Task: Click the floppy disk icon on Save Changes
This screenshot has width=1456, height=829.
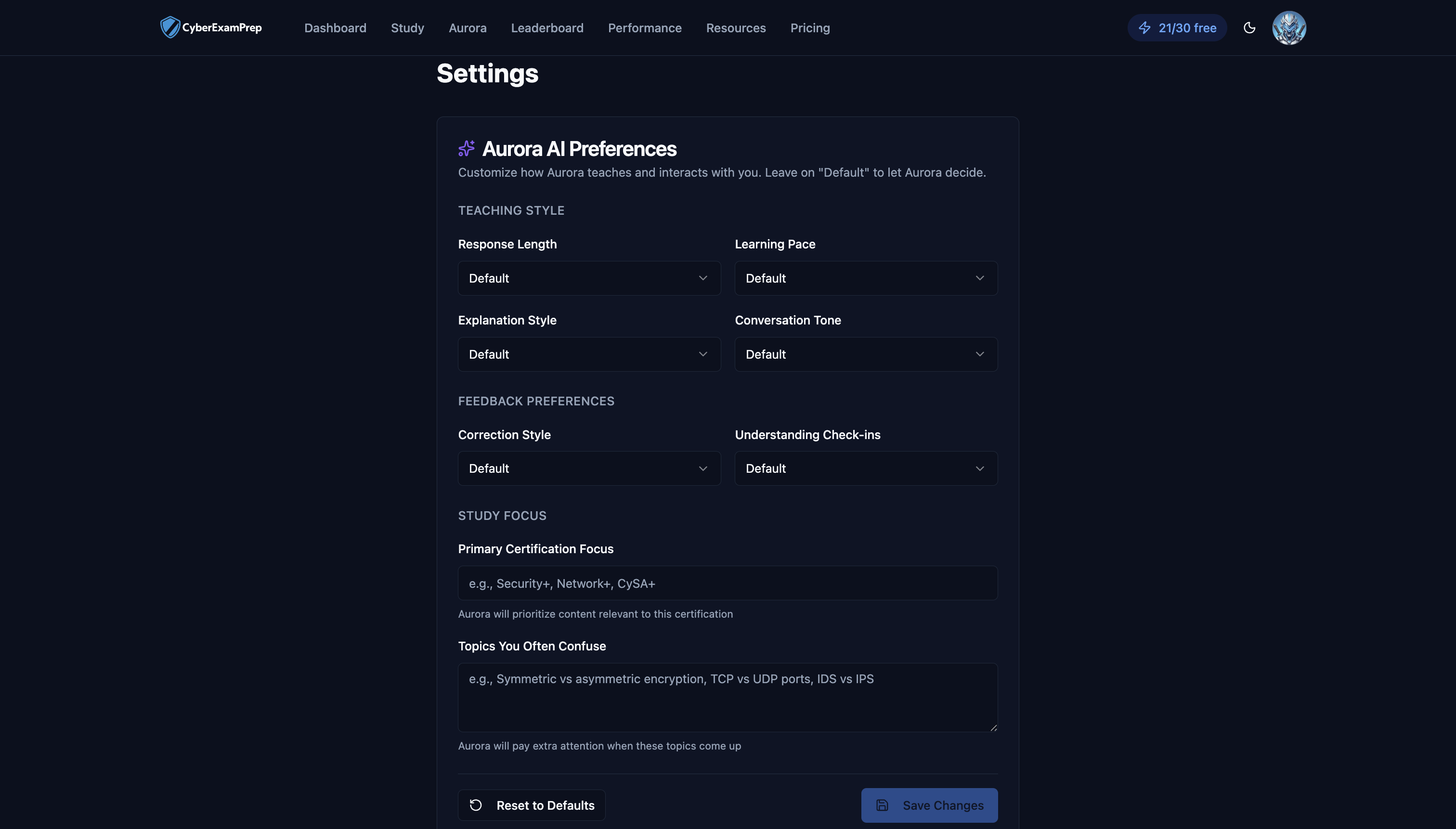Action: coord(882,805)
